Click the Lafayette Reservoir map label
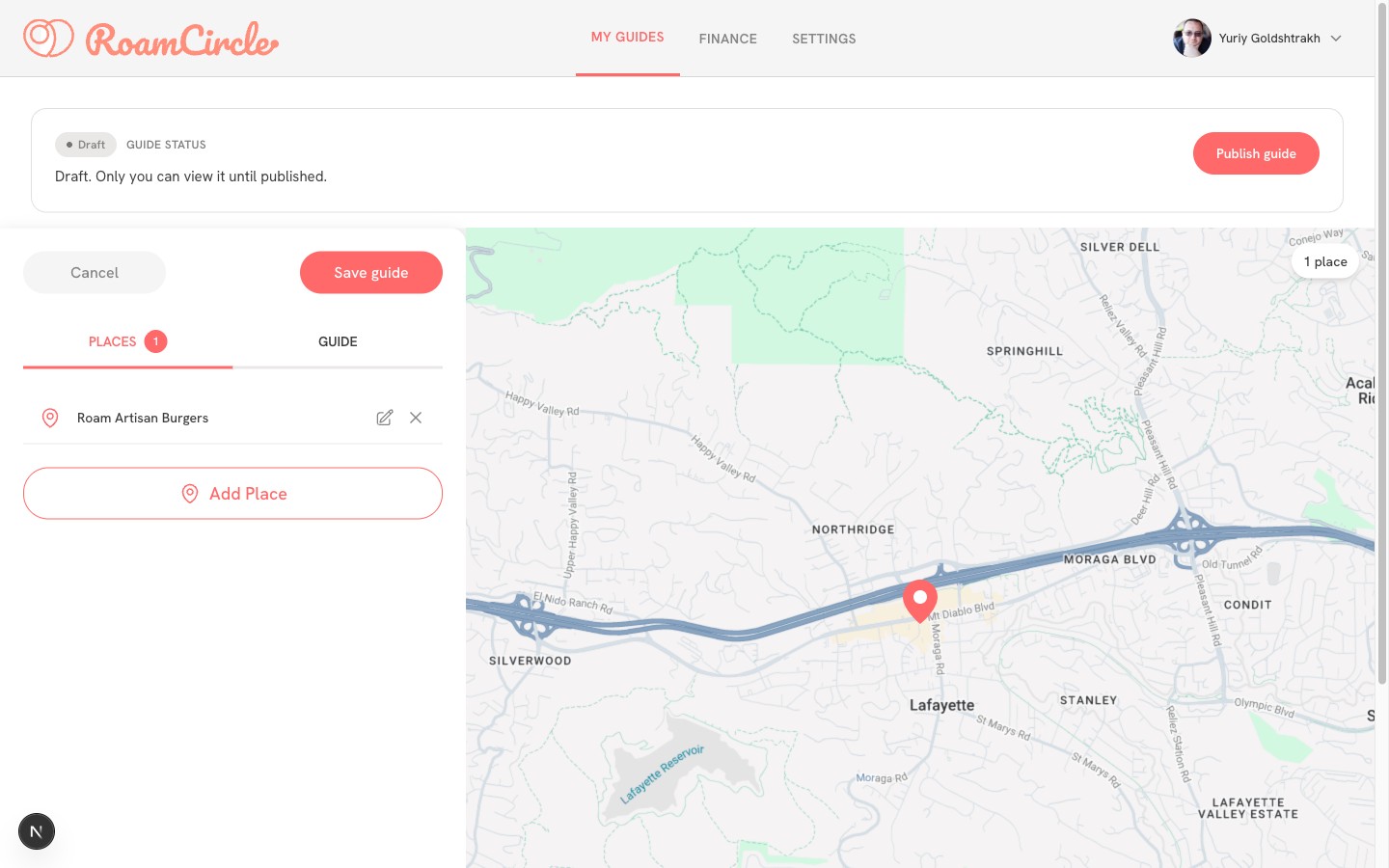This screenshot has height=868, width=1389. tap(662, 773)
